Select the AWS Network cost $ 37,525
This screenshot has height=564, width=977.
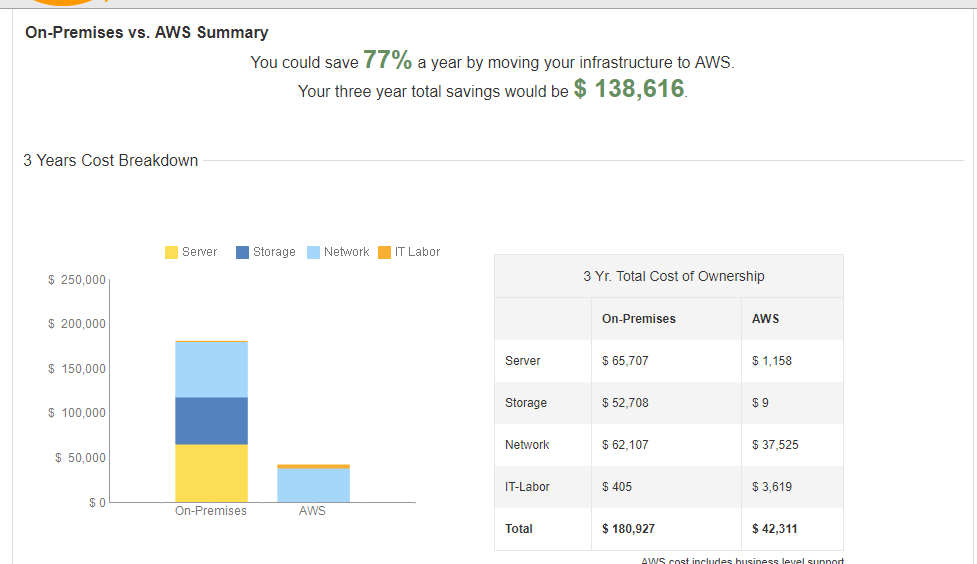[775, 445]
